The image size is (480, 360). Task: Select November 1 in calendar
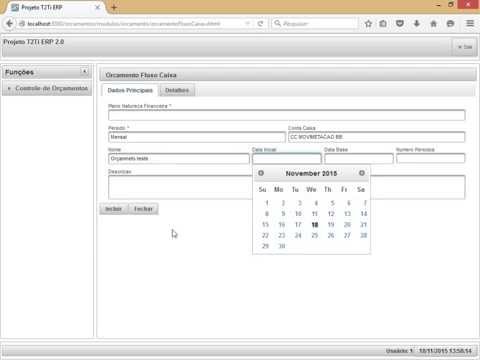coord(266,203)
